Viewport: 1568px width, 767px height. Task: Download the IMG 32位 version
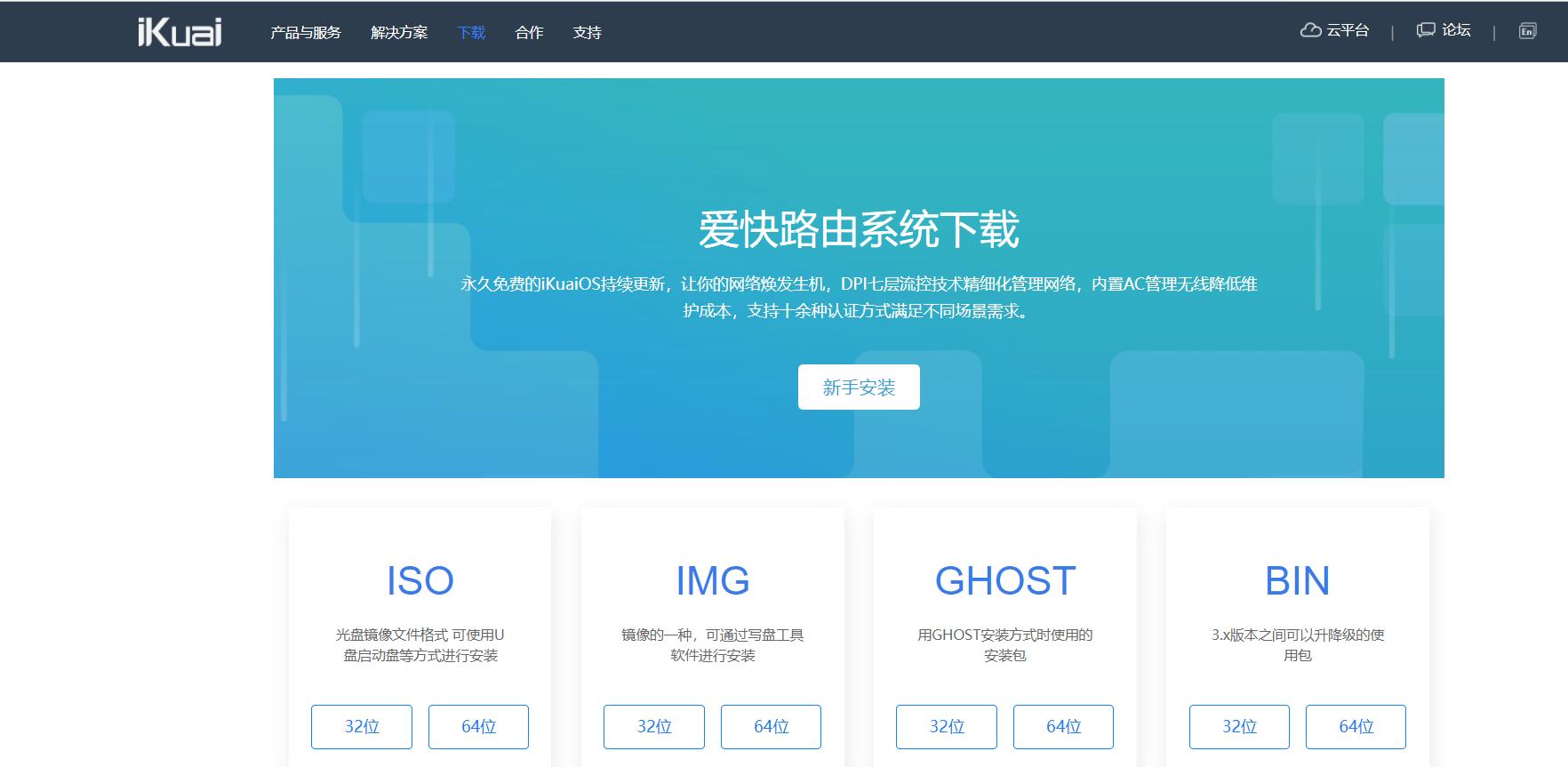pos(654,727)
